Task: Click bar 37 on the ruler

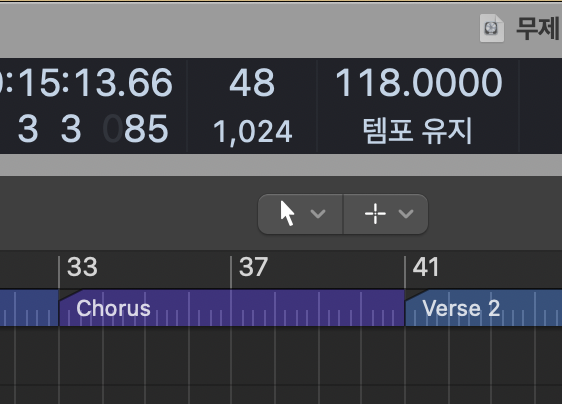Action: [253, 267]
